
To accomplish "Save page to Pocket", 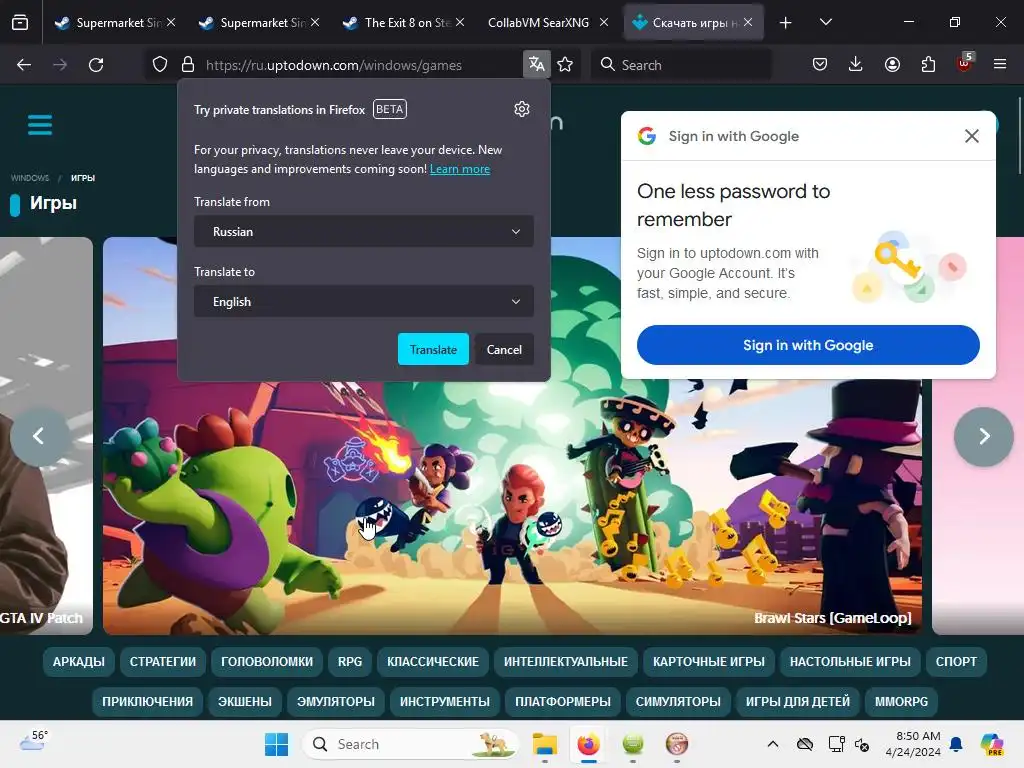I will tap(820, 64).
